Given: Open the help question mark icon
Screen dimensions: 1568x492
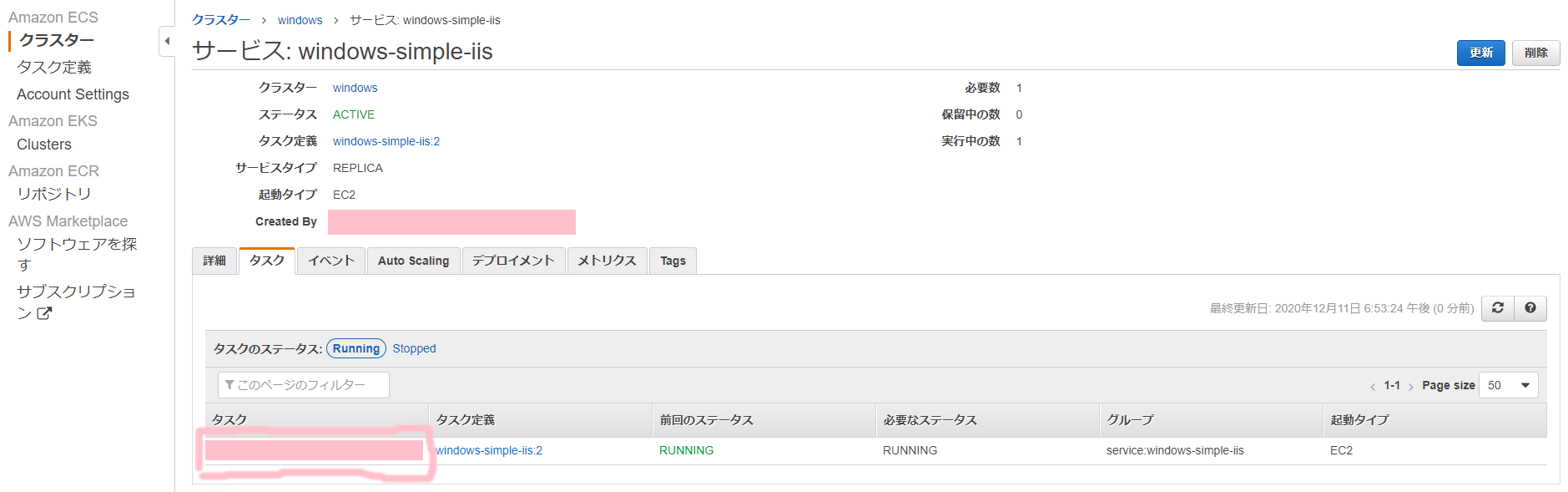Looking at the screenshot, I should click(1530, 308).
